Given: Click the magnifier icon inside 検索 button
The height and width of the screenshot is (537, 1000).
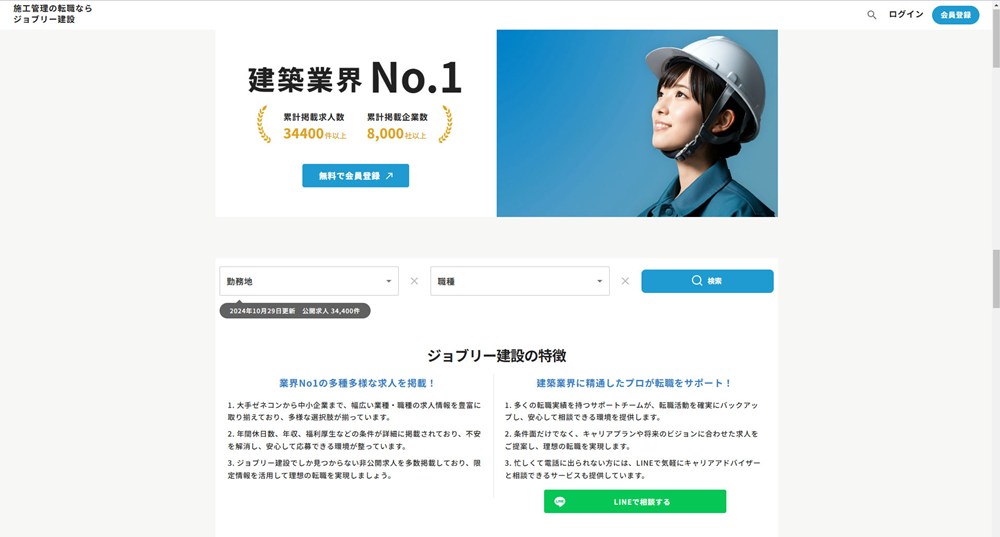Looking at the screenshot, I should (x=696, y=281).
